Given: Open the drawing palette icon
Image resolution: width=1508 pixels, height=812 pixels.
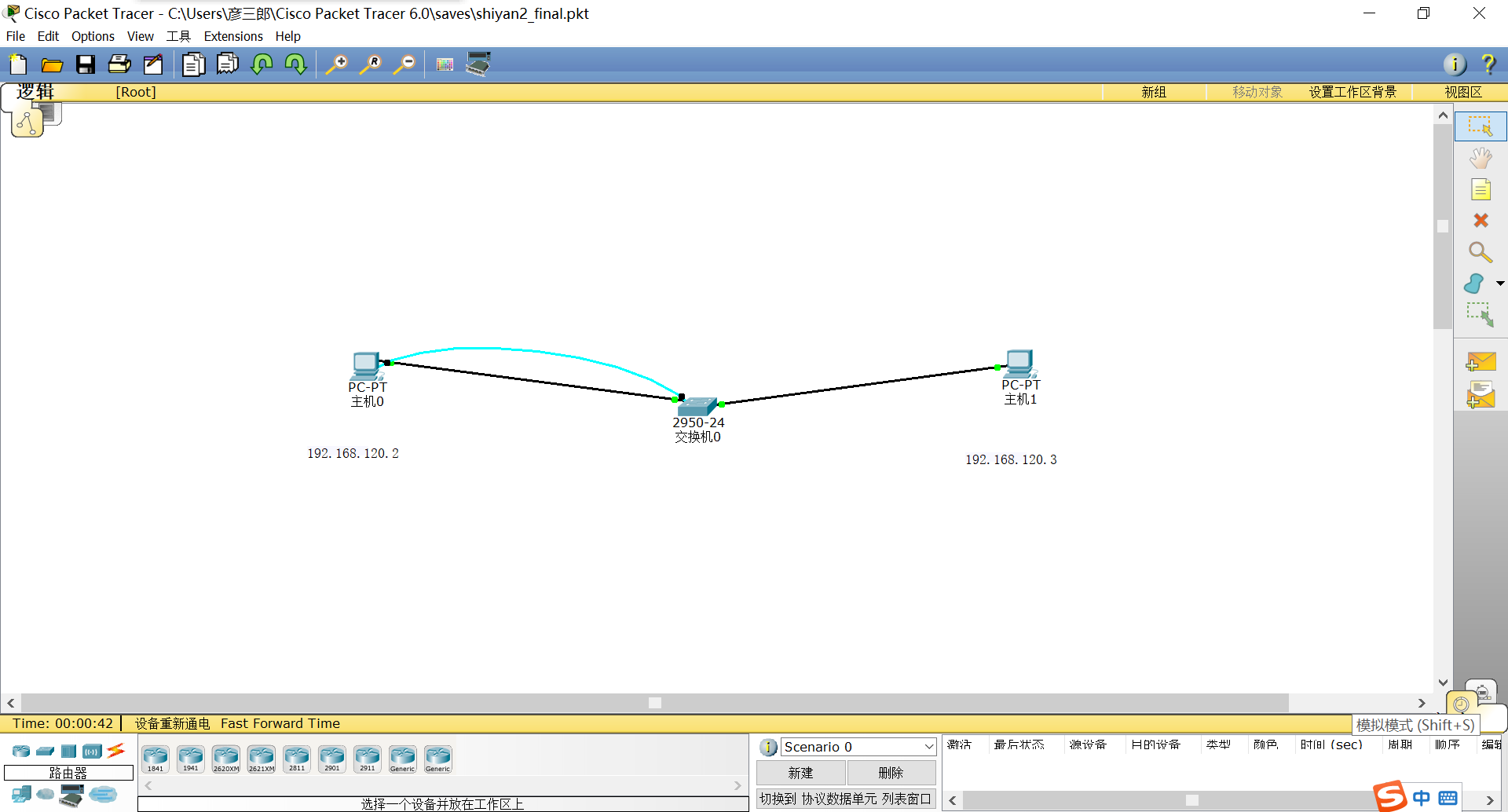Looking at the screenshot, I should click(x=445, y=64).
